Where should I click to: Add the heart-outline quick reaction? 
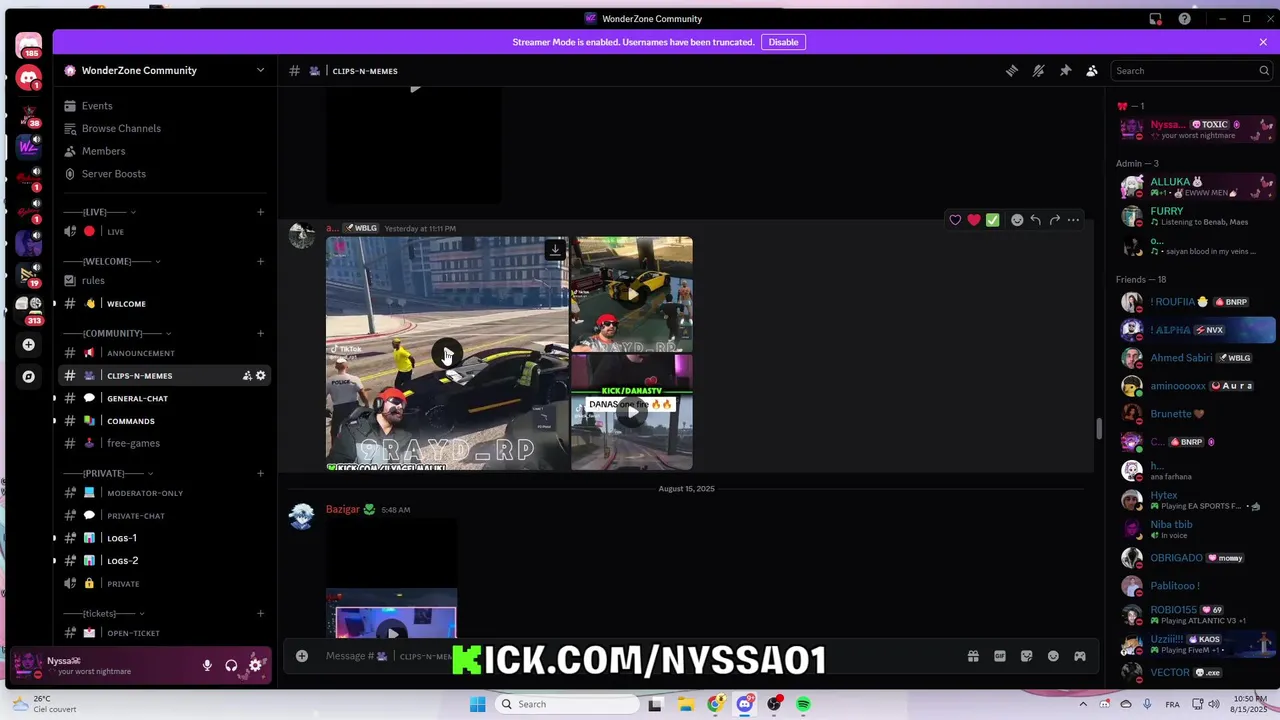955,220
